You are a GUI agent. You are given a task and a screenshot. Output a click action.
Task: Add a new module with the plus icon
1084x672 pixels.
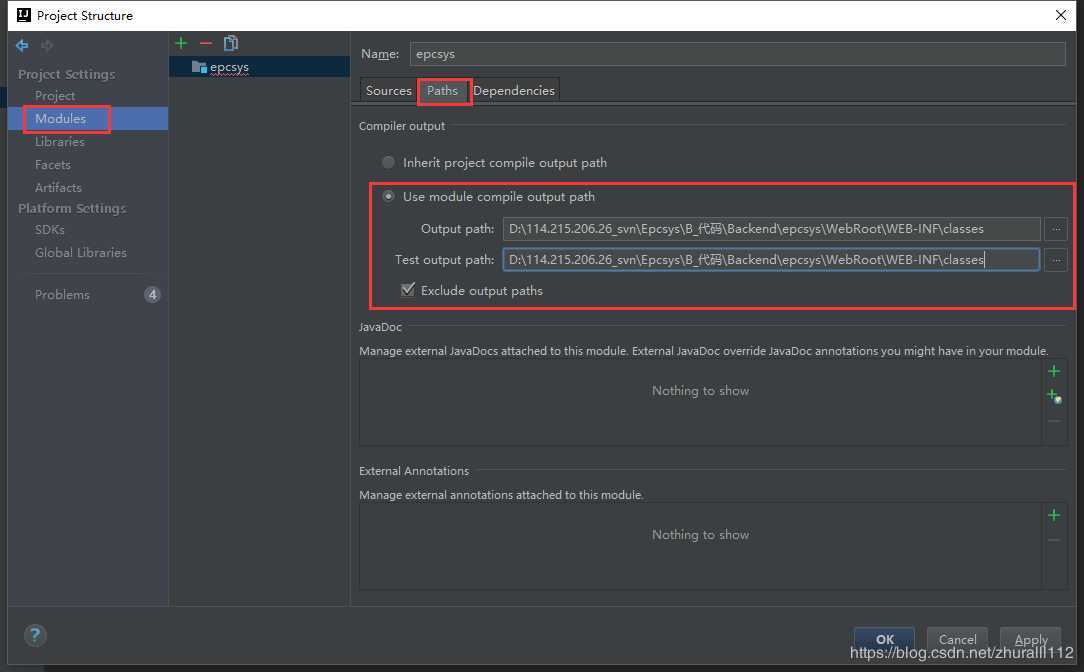(x=181, y=43)
